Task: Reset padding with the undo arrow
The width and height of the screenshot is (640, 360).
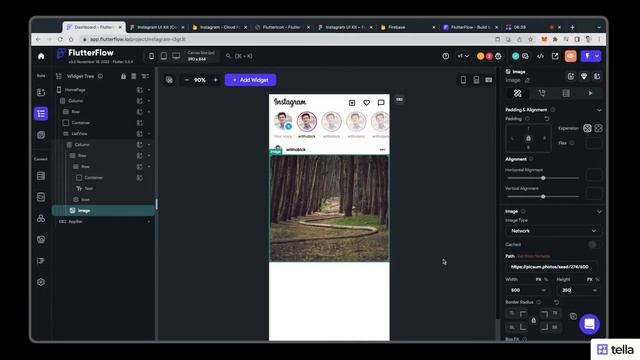Action: pos(547,119)
